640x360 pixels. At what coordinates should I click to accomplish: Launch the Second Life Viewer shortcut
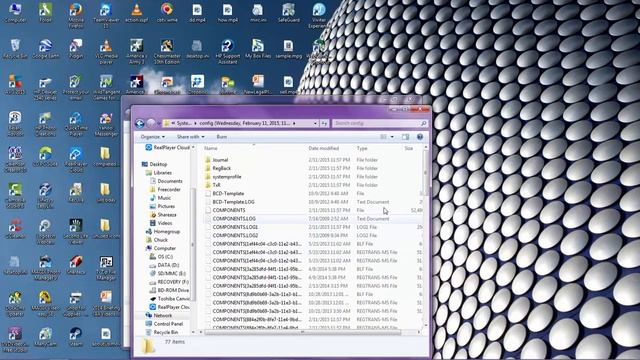76,231
